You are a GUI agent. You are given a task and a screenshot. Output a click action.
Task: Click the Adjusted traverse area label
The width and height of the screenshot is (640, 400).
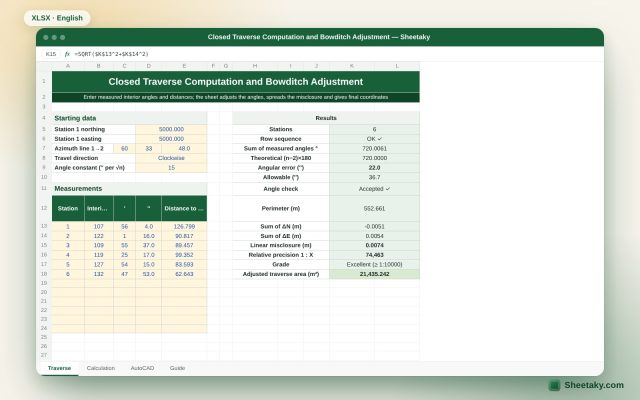pos(281,274)
